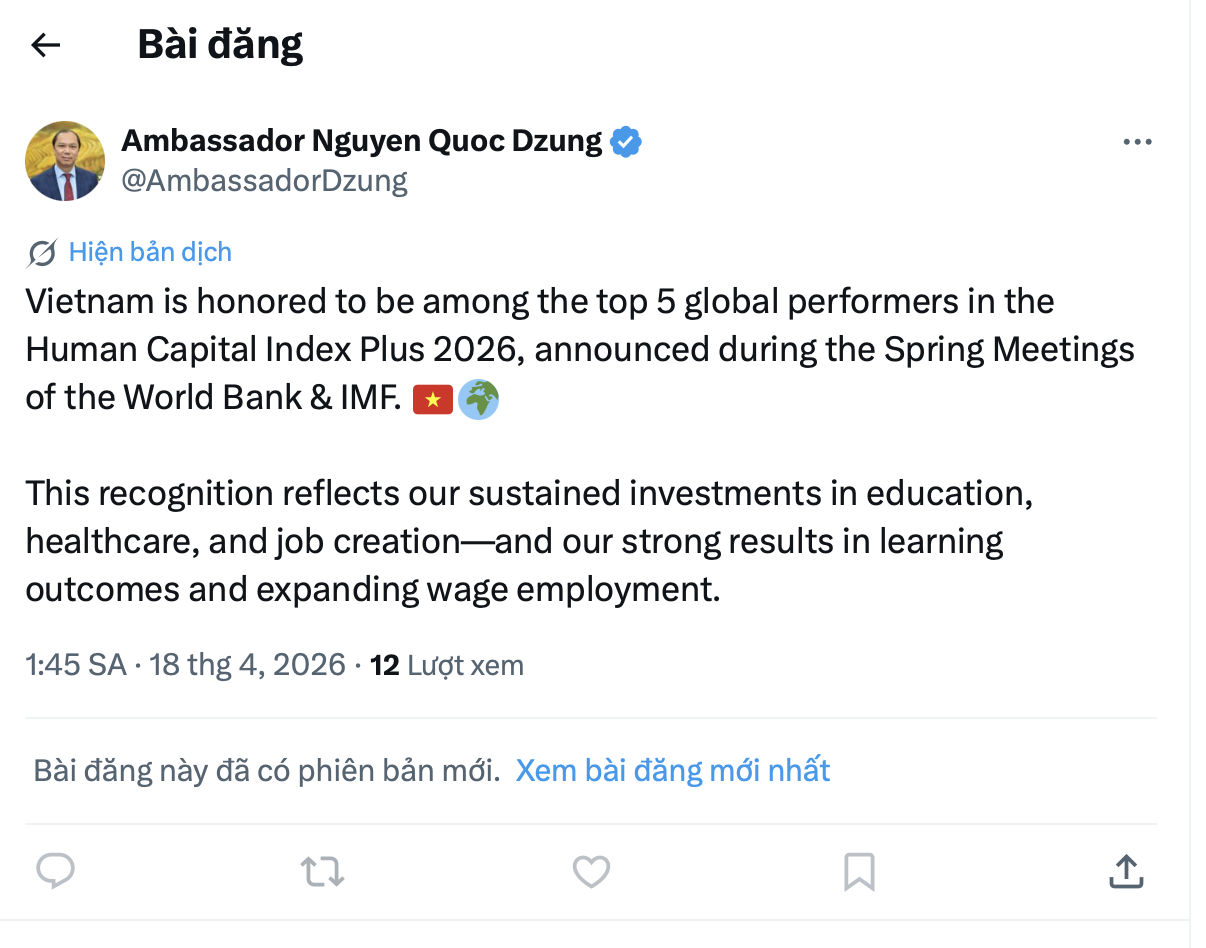Viewport: 1206px width, 948px height.
Task: Click the globe emoji in the post
Action: tap(478, 399)
